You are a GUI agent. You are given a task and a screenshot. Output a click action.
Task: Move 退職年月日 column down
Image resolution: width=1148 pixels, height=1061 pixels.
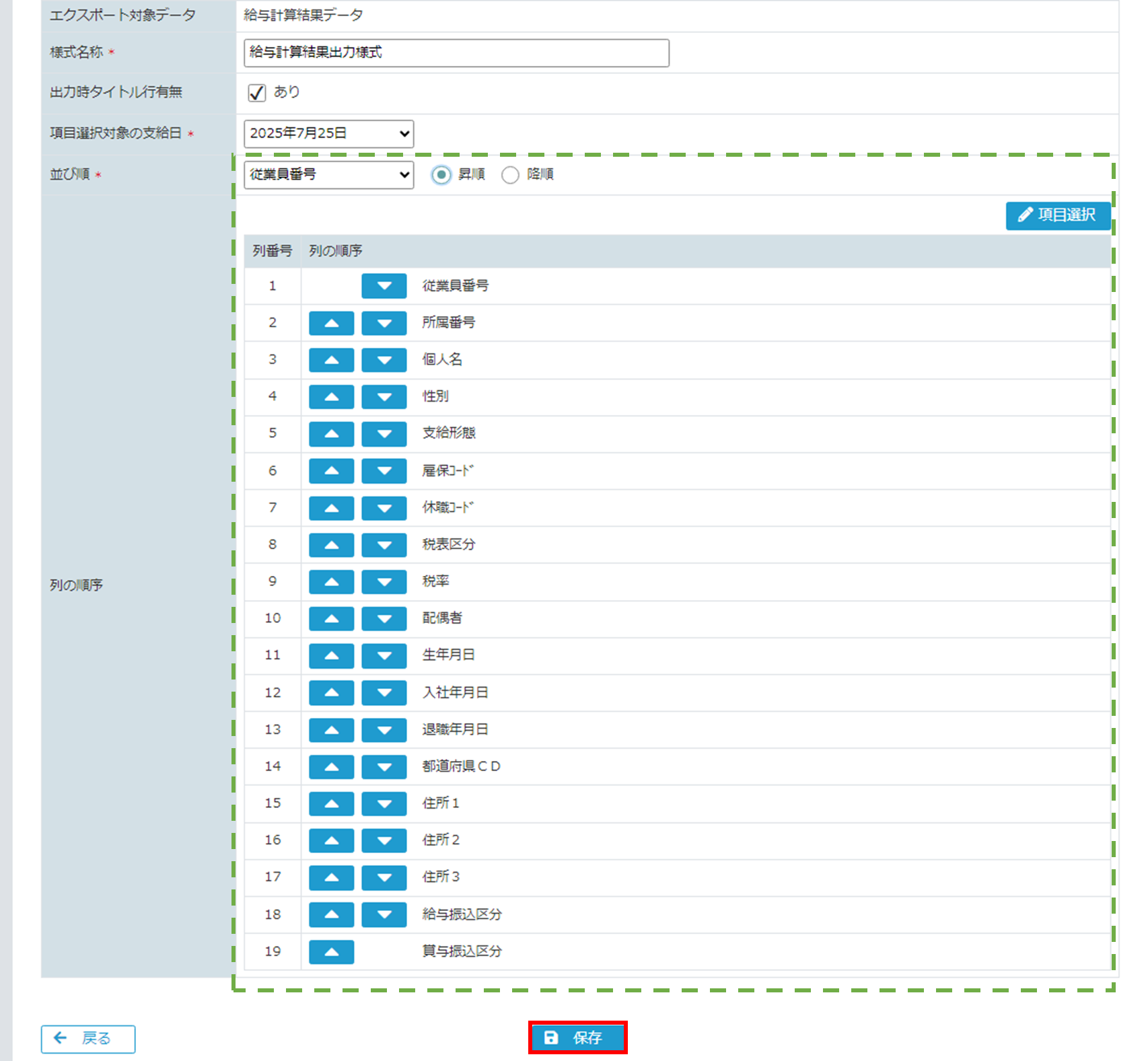[x=384, y=730]
